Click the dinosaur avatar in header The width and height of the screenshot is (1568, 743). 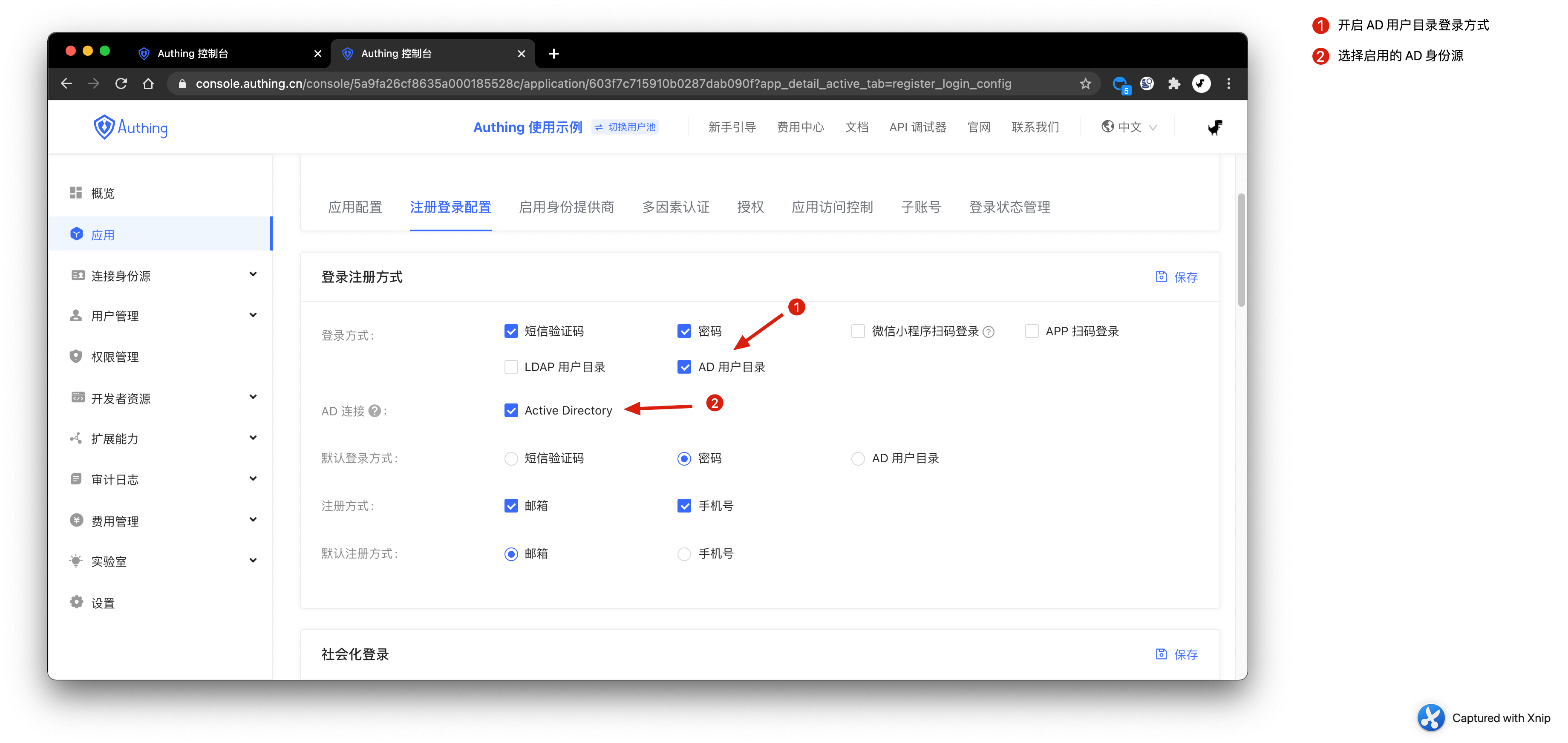1214,127
